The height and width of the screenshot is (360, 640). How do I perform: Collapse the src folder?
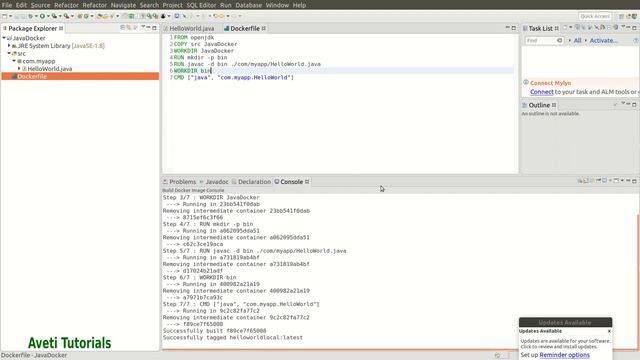(9, 53)
